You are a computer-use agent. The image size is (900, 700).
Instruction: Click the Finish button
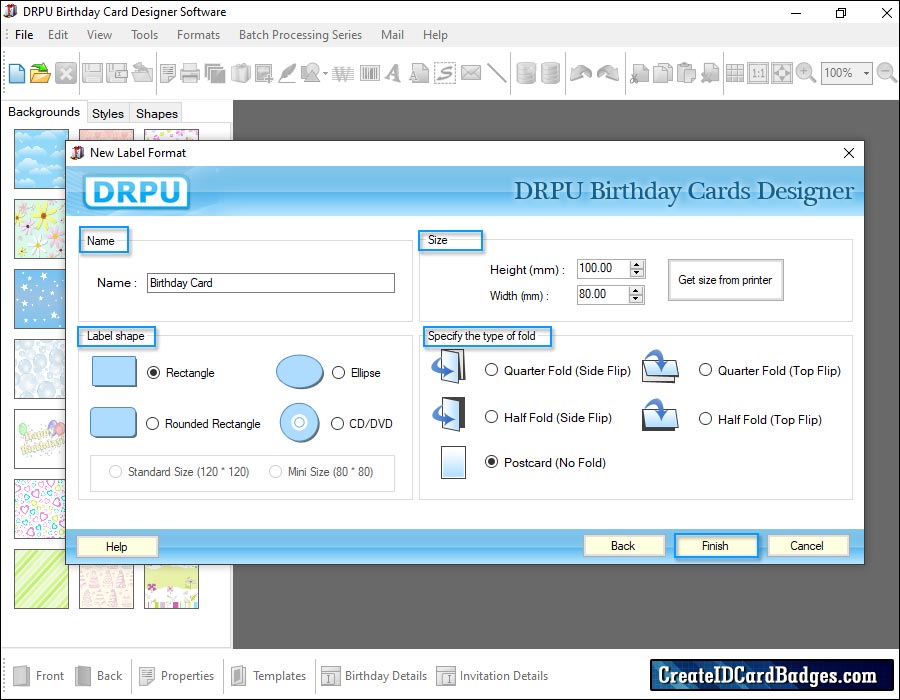(x=716, y=546)
